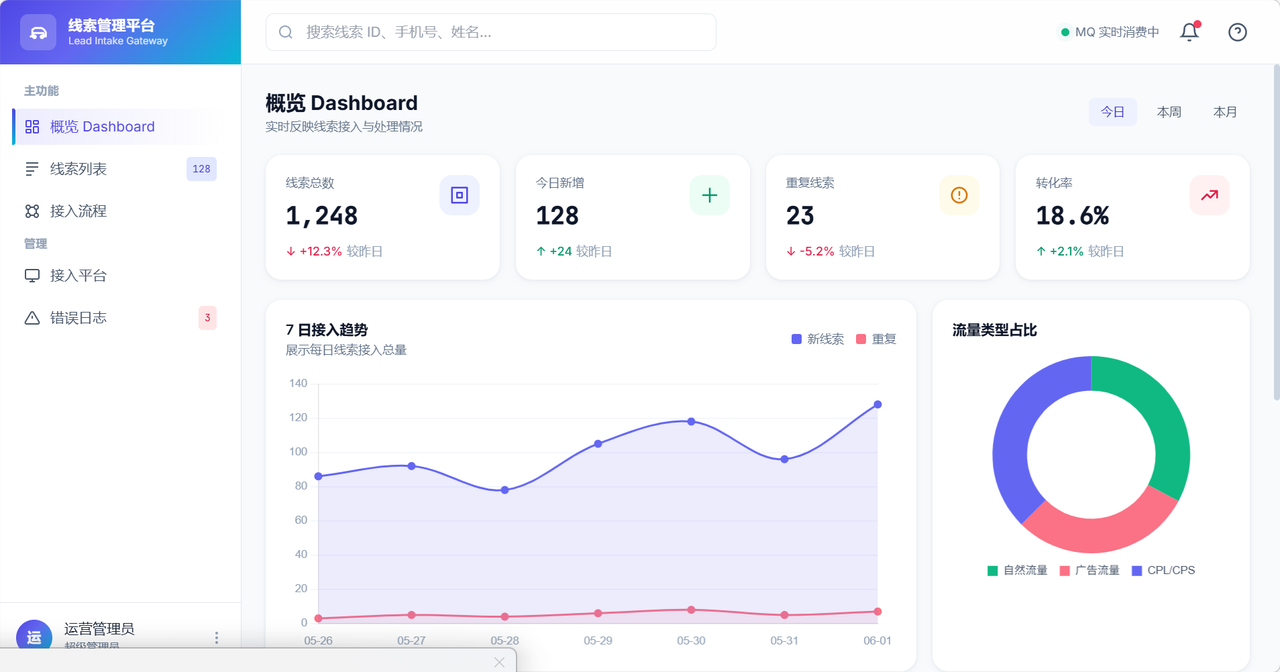
Task: Open 错误日志 in the sidebar
Action: pyautogui.click(x=120, y=318)
